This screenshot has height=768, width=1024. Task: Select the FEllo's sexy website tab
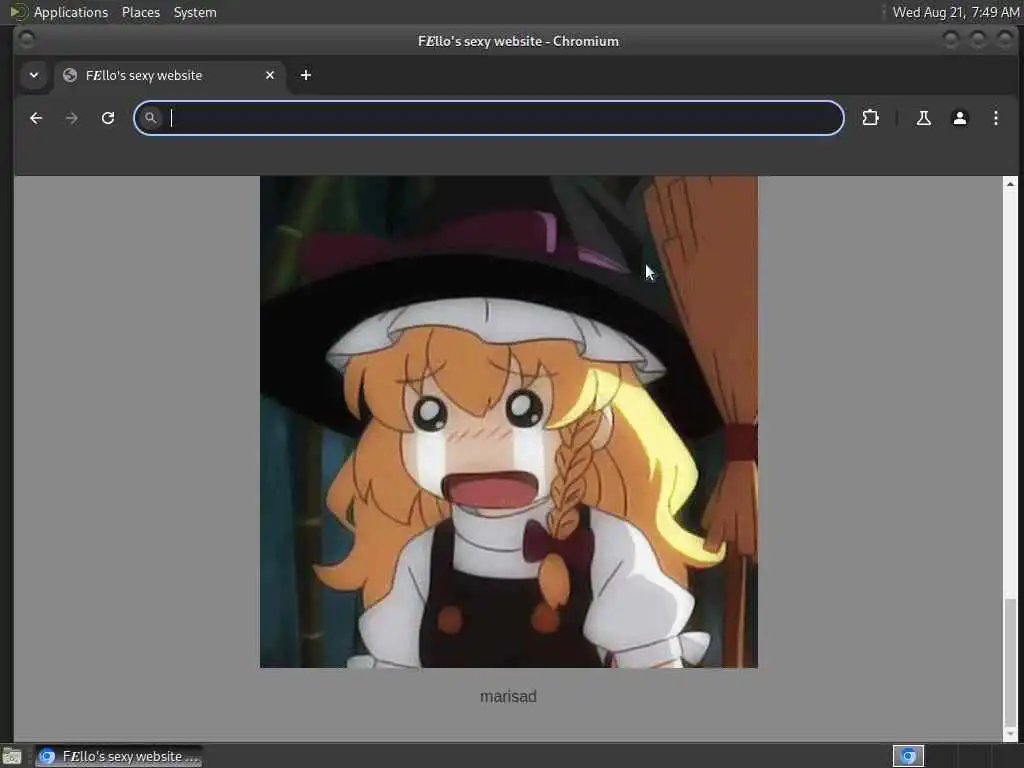click(170, 76)
